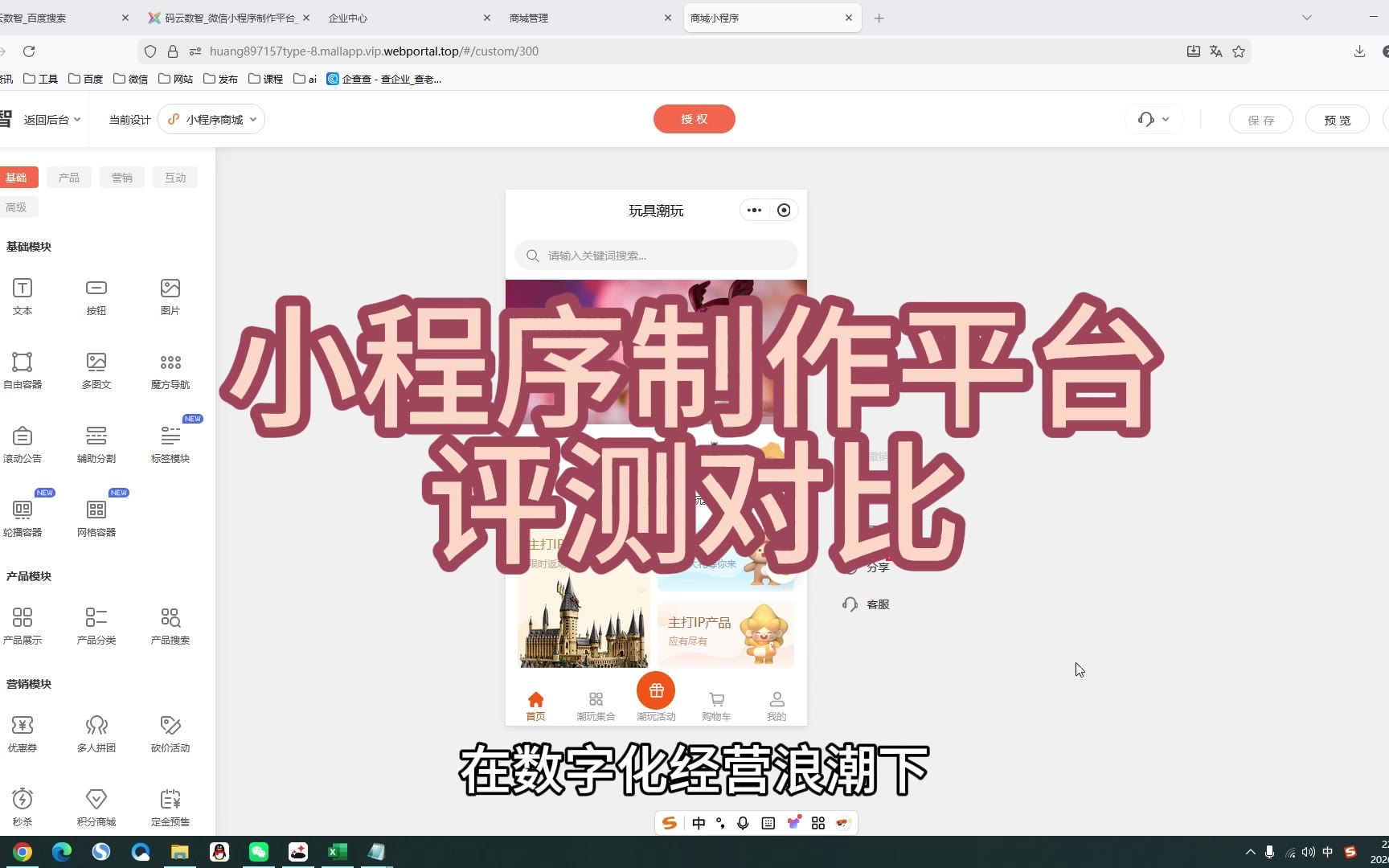Switch to the 产品 module tab
The image size is (1389, 868).
click(69, 178)
